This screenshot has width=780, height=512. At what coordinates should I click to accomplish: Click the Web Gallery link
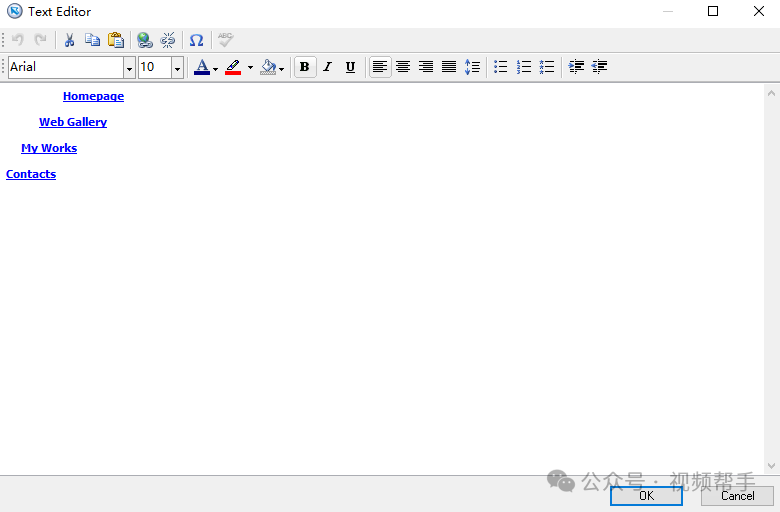[73, 122]
